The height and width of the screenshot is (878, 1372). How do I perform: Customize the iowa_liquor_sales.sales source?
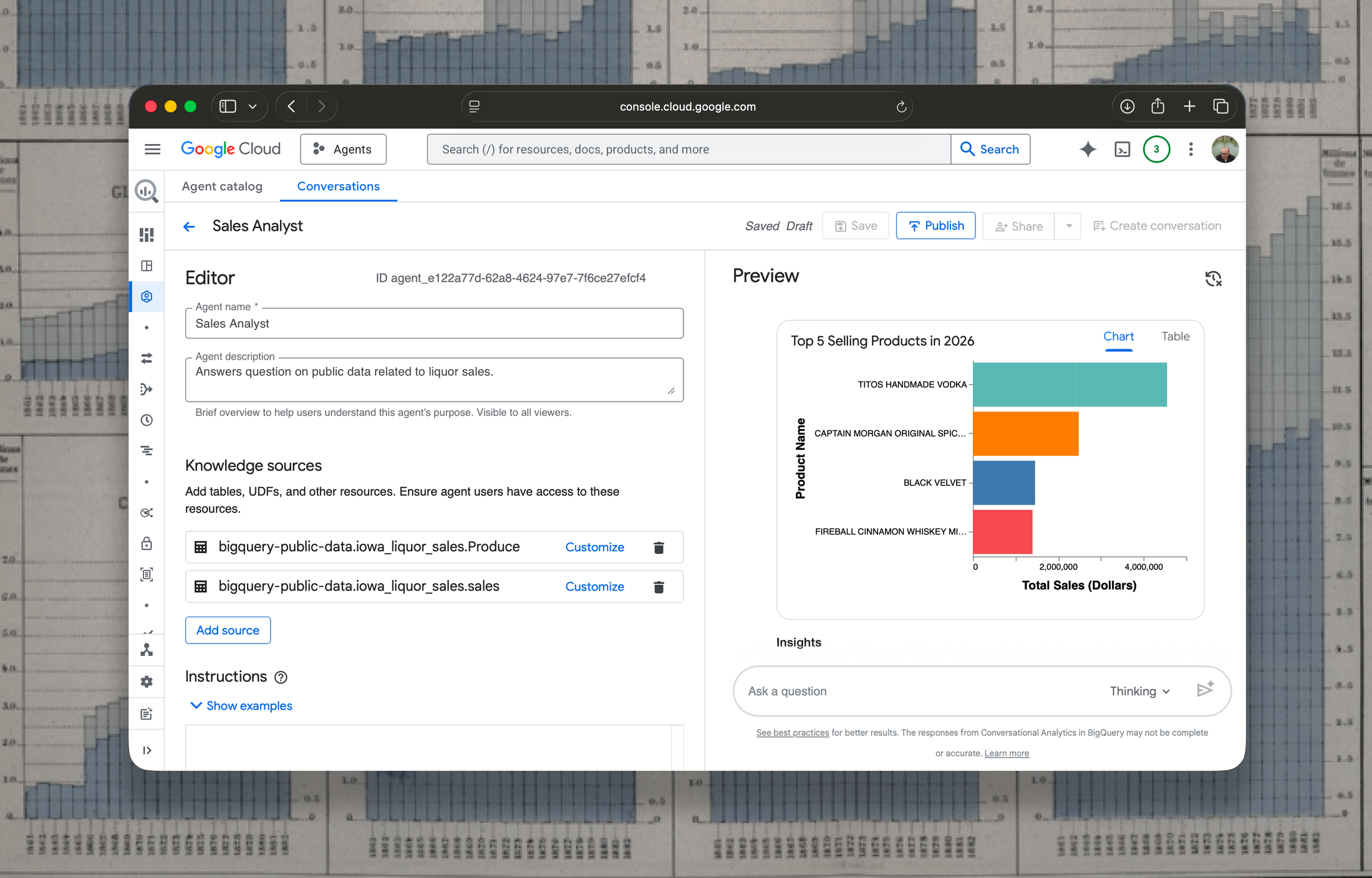[594, 586]
